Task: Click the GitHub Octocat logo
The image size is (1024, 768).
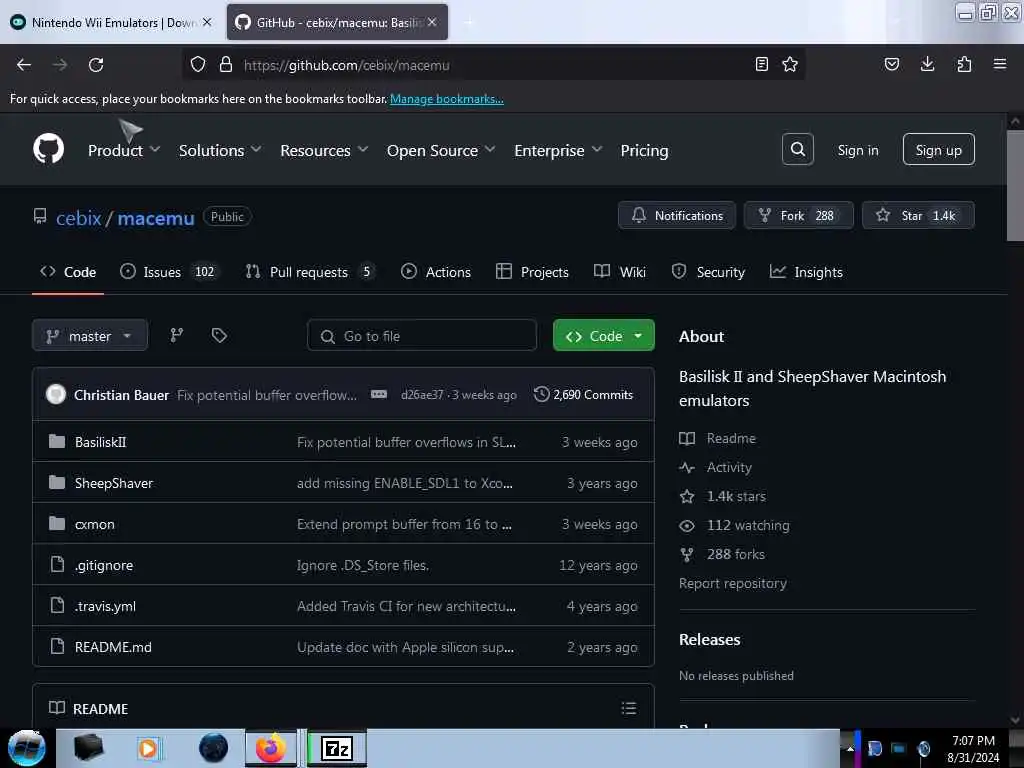Action: click(x=48, y=150)
